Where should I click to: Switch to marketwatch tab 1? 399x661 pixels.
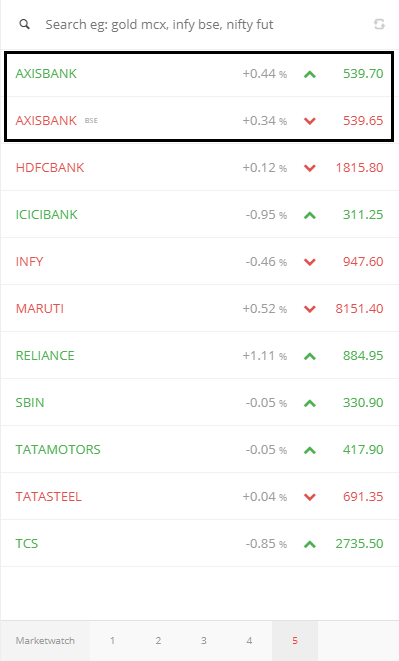[x=112, y=641]
